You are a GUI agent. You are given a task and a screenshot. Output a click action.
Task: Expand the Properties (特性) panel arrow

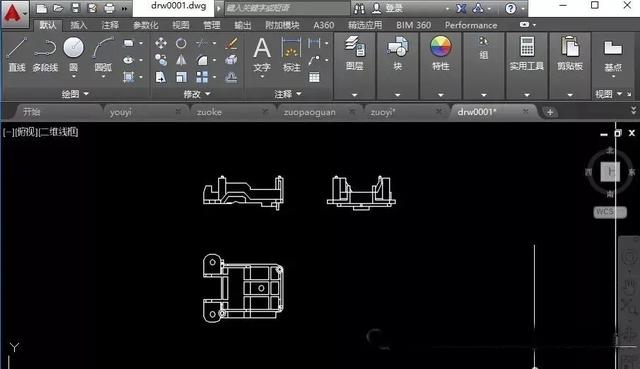coord(441,95)
